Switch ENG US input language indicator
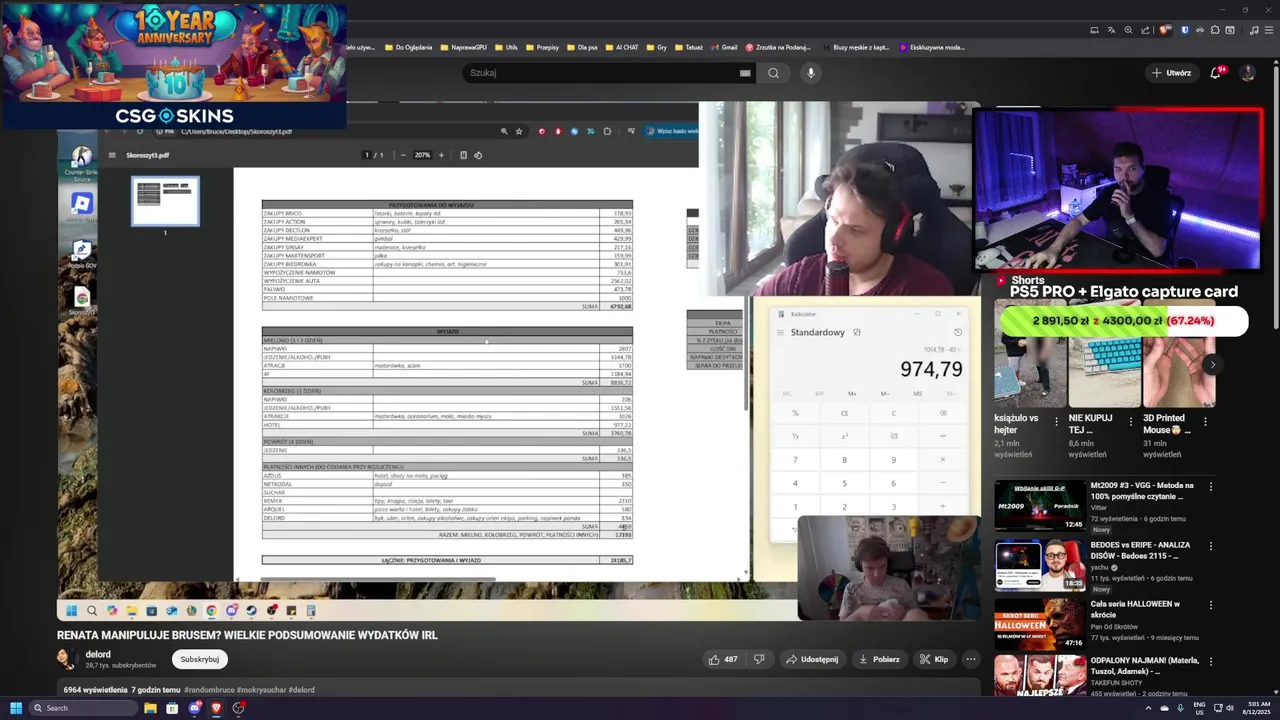Viewport: 1280px width, 720px height. coord(1199,708)
